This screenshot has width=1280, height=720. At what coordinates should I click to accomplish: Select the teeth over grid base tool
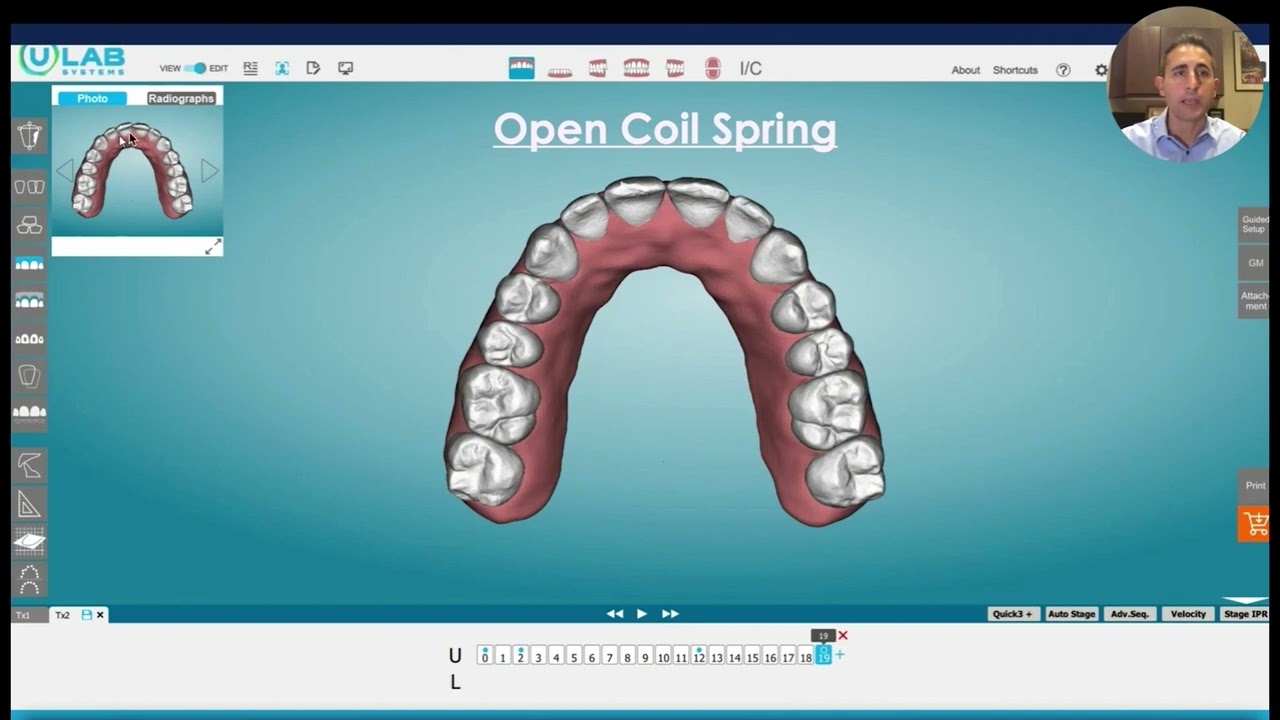click(x=29, y=413)
